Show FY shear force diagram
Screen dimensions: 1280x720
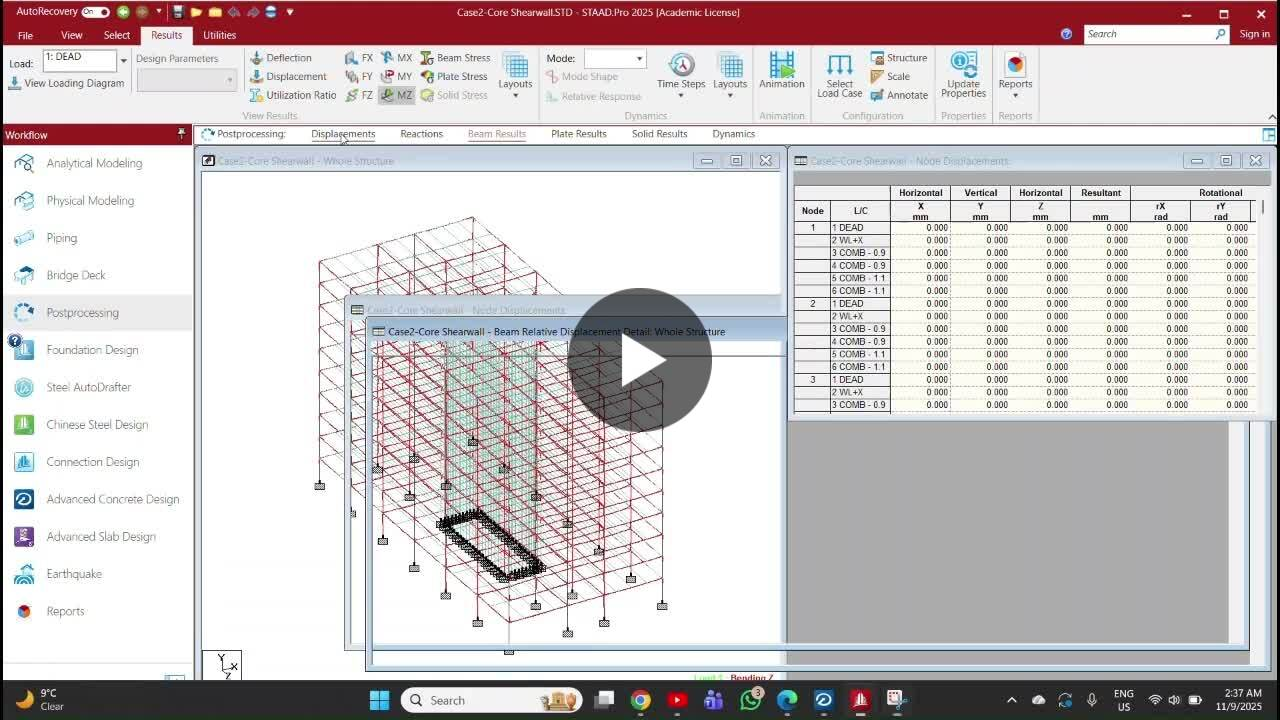click(359, 77)
